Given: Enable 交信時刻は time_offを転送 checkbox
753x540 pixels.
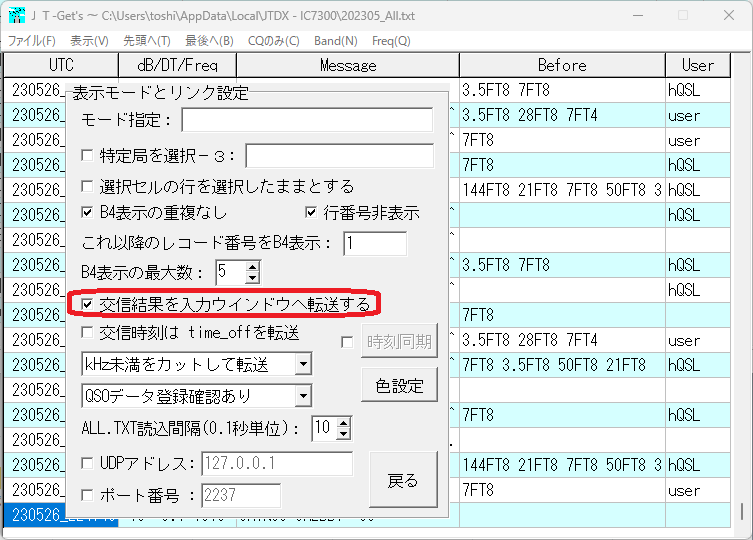Looking at the screenshot, I should [87, 332].
